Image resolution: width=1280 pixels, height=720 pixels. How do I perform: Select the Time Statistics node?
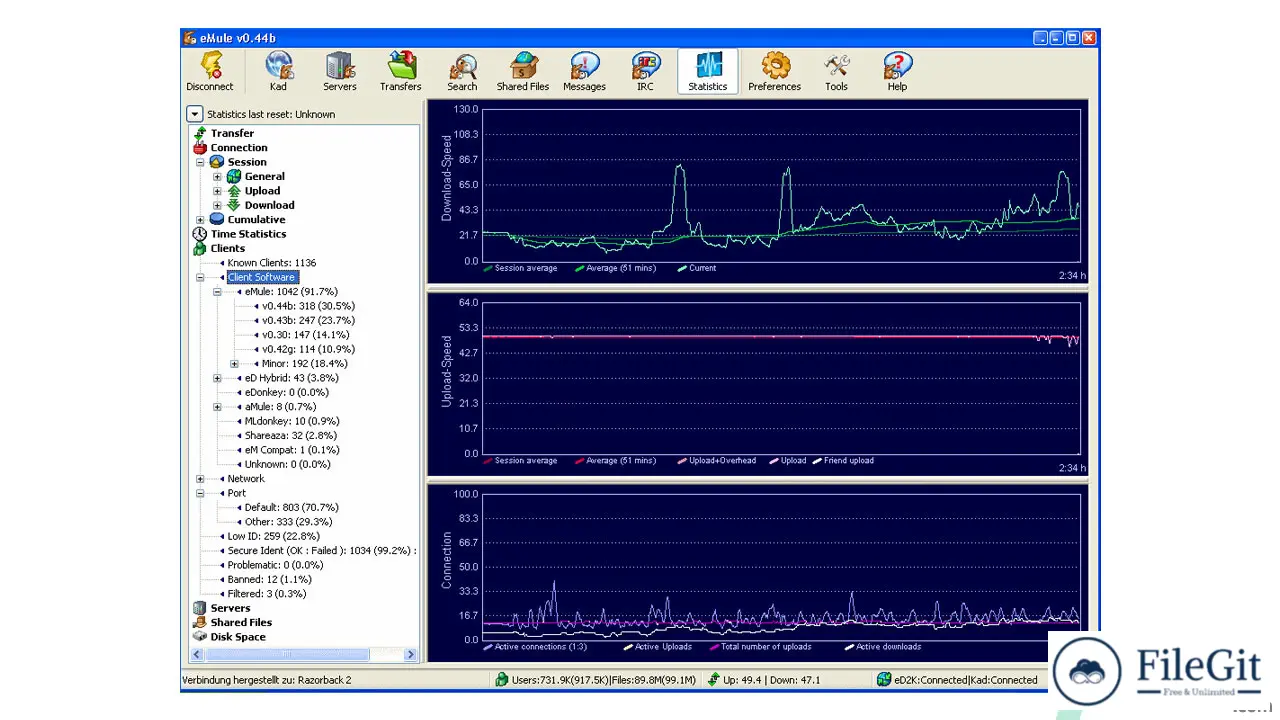[x=248, y=234]
